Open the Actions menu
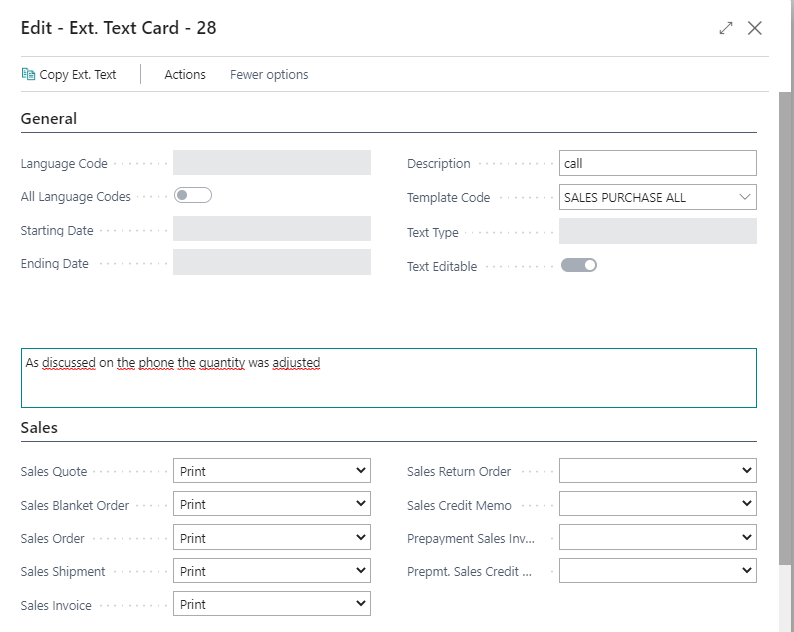 point(185,74)
